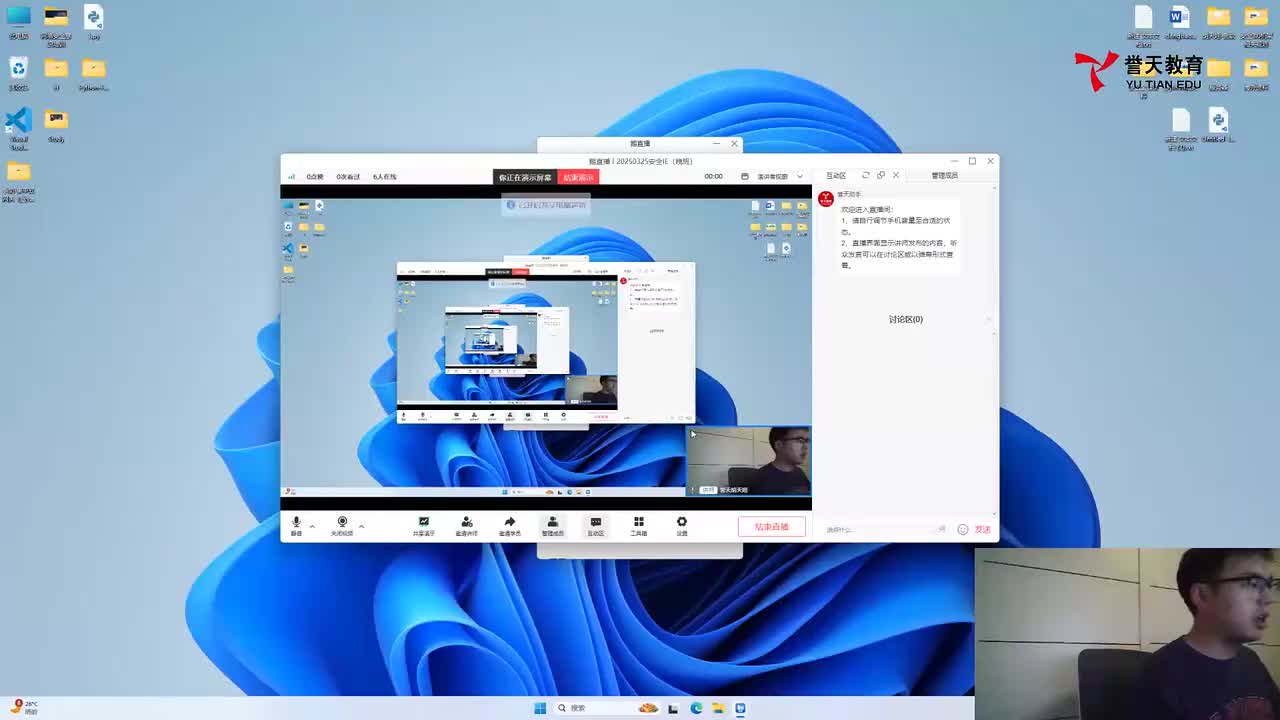This screenshot has height=720, width=1280.
Task: Open Microsoft Edge from the taskbar
Action: pos(696,708)
